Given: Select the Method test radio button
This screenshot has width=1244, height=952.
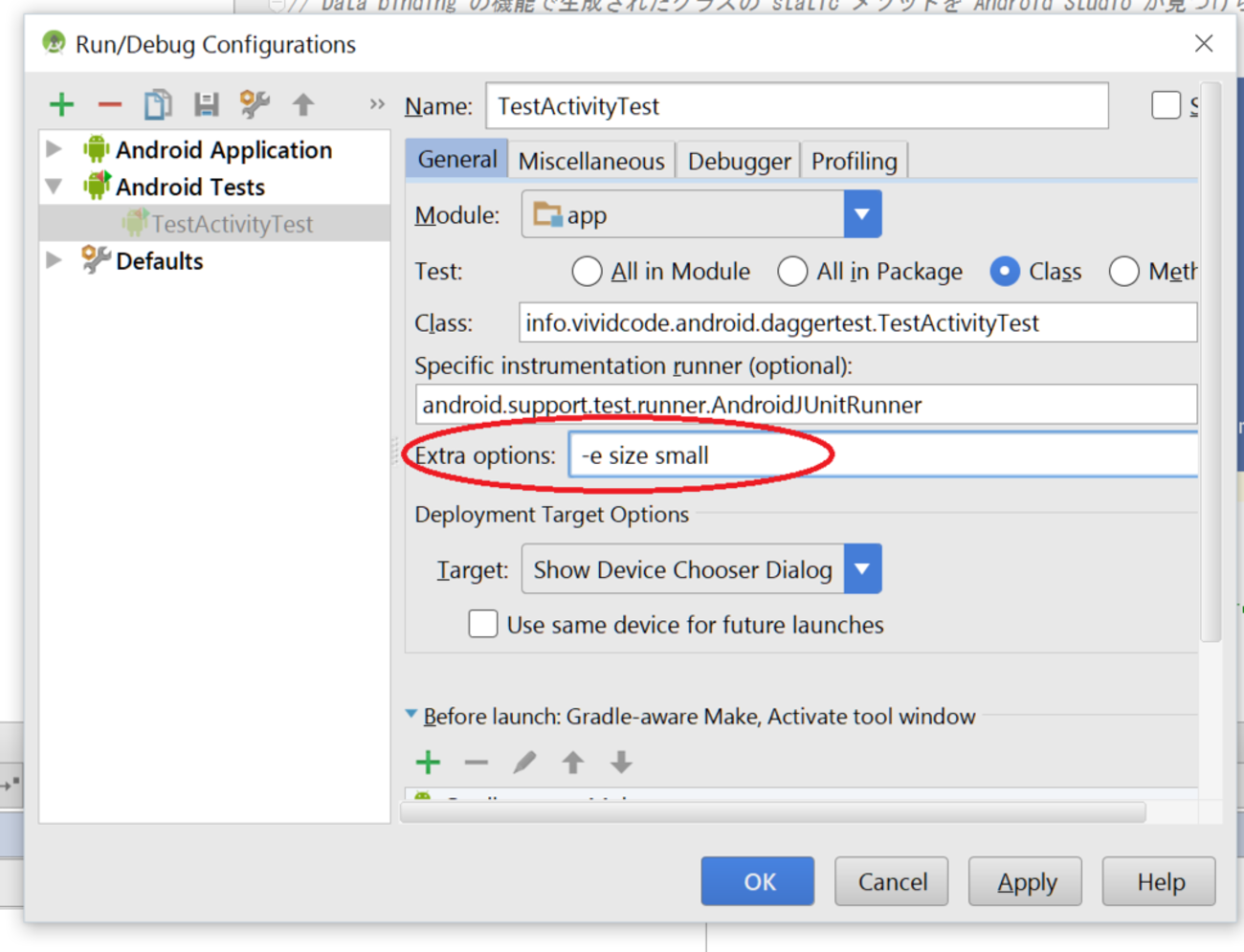Looking at the screenshot, I should [1123, 272].
